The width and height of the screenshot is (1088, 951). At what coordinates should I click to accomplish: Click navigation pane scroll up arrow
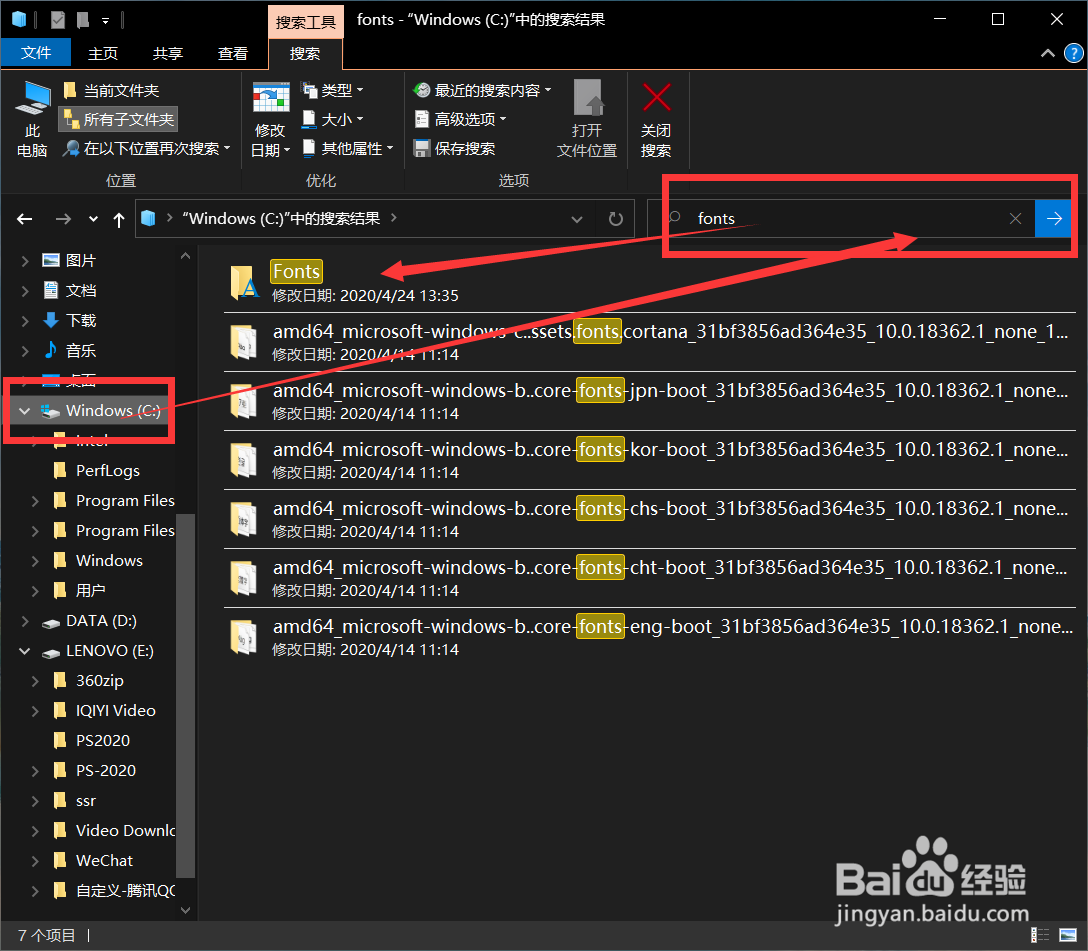(x=185, y=256)
